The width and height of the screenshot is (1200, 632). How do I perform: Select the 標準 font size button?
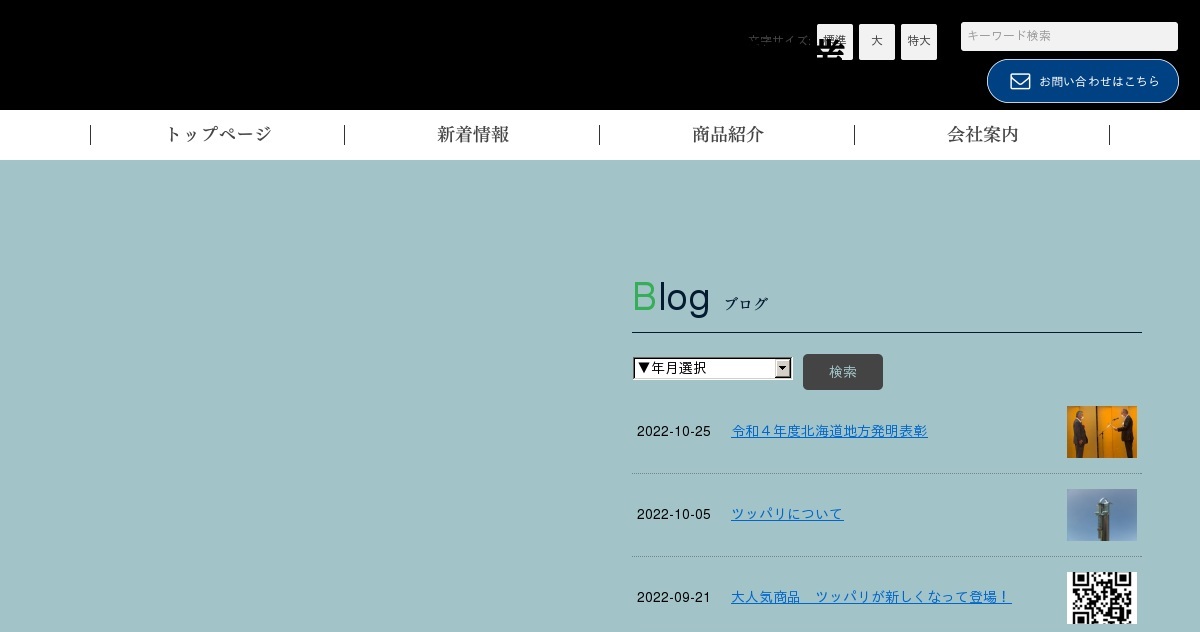pos(834,42)
